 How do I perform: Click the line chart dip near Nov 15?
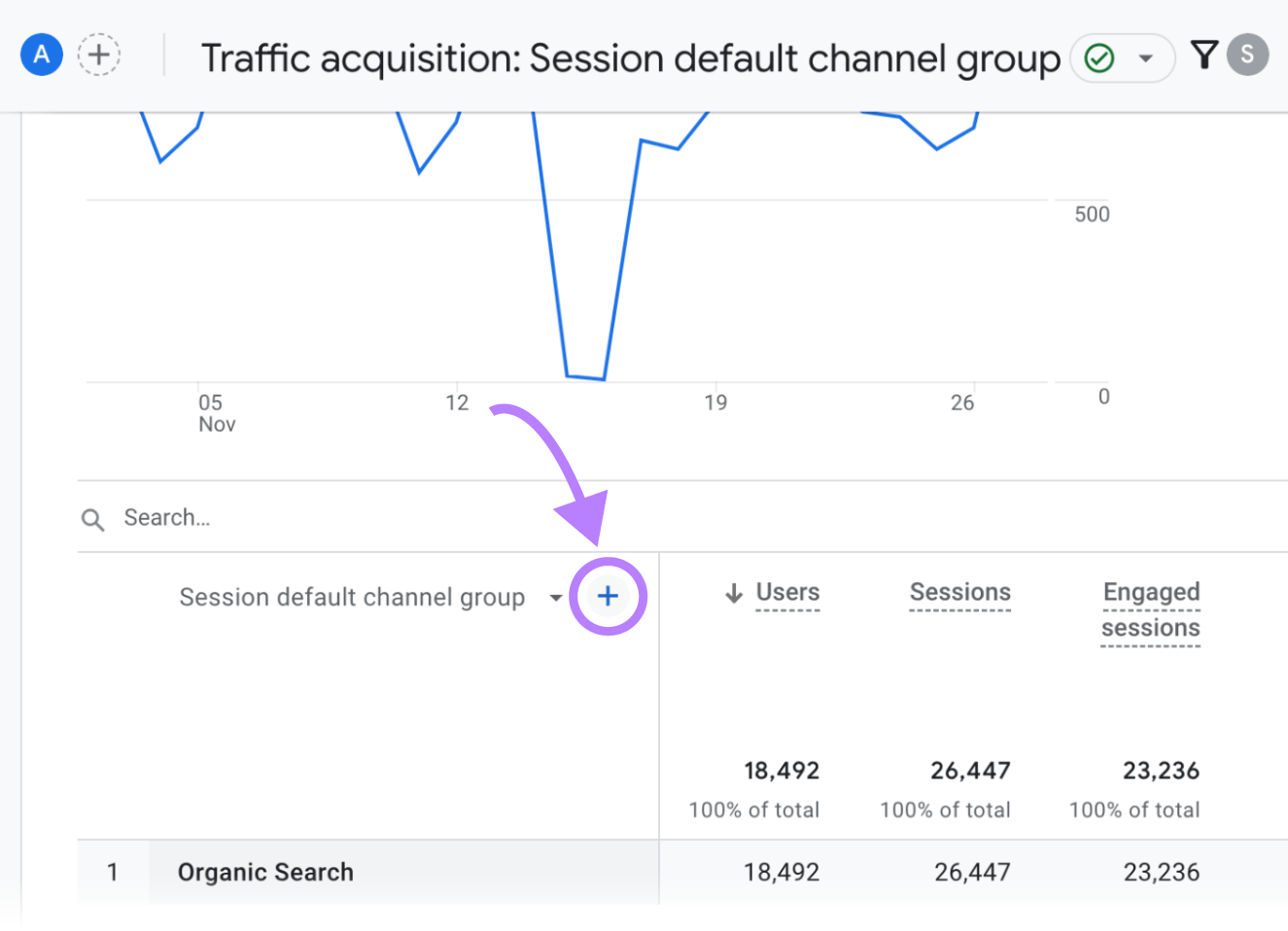[x=583, y=376]
